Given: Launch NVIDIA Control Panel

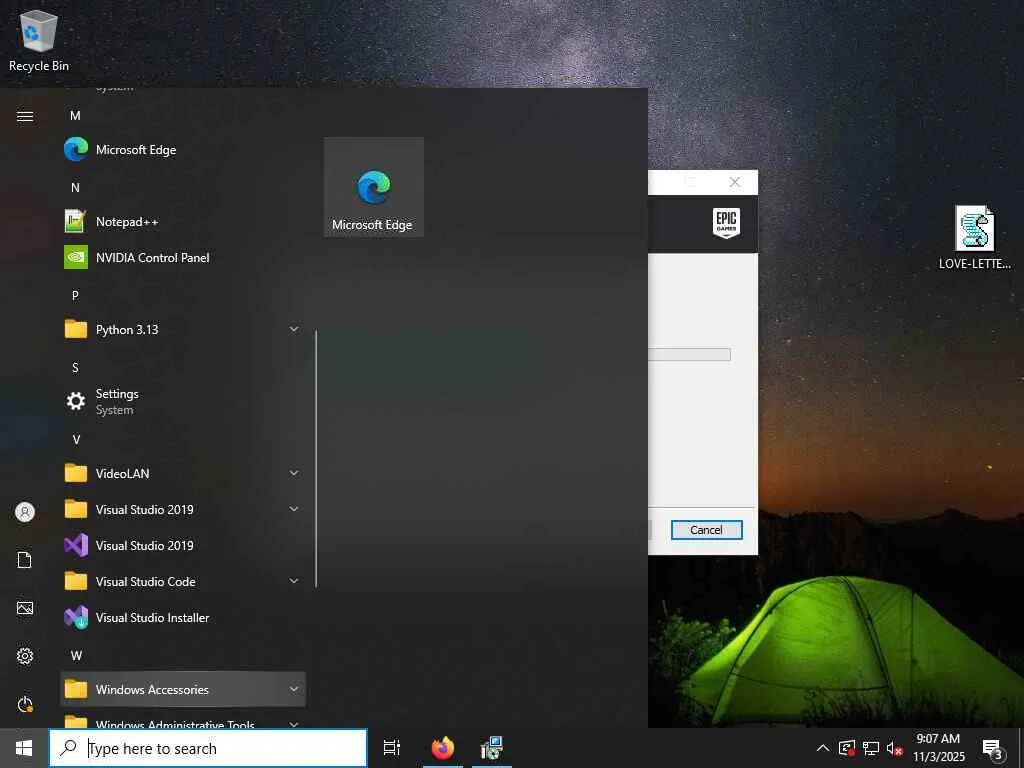Looking at the screenshot, I should [x=183, y=257].
